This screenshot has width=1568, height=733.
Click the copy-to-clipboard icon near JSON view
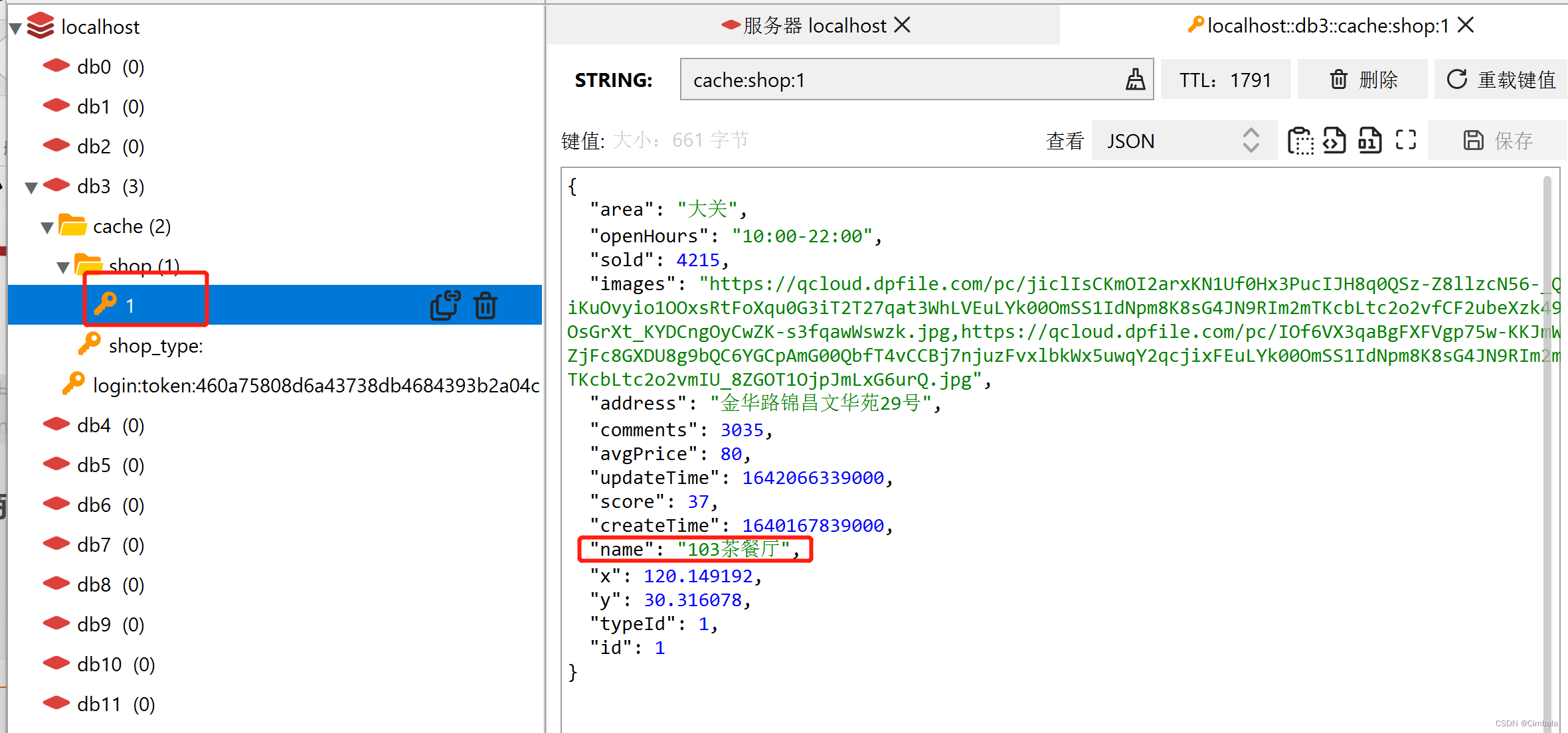[x=1300, y=141]
